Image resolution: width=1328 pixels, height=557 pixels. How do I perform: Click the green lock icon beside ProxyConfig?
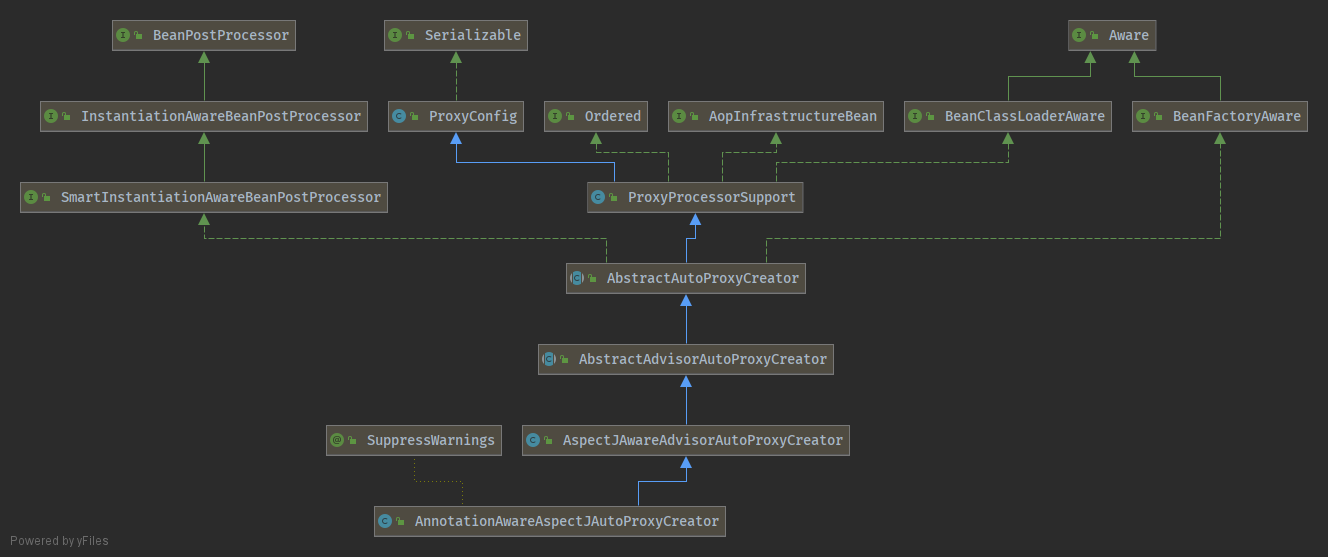pos(416,117)
